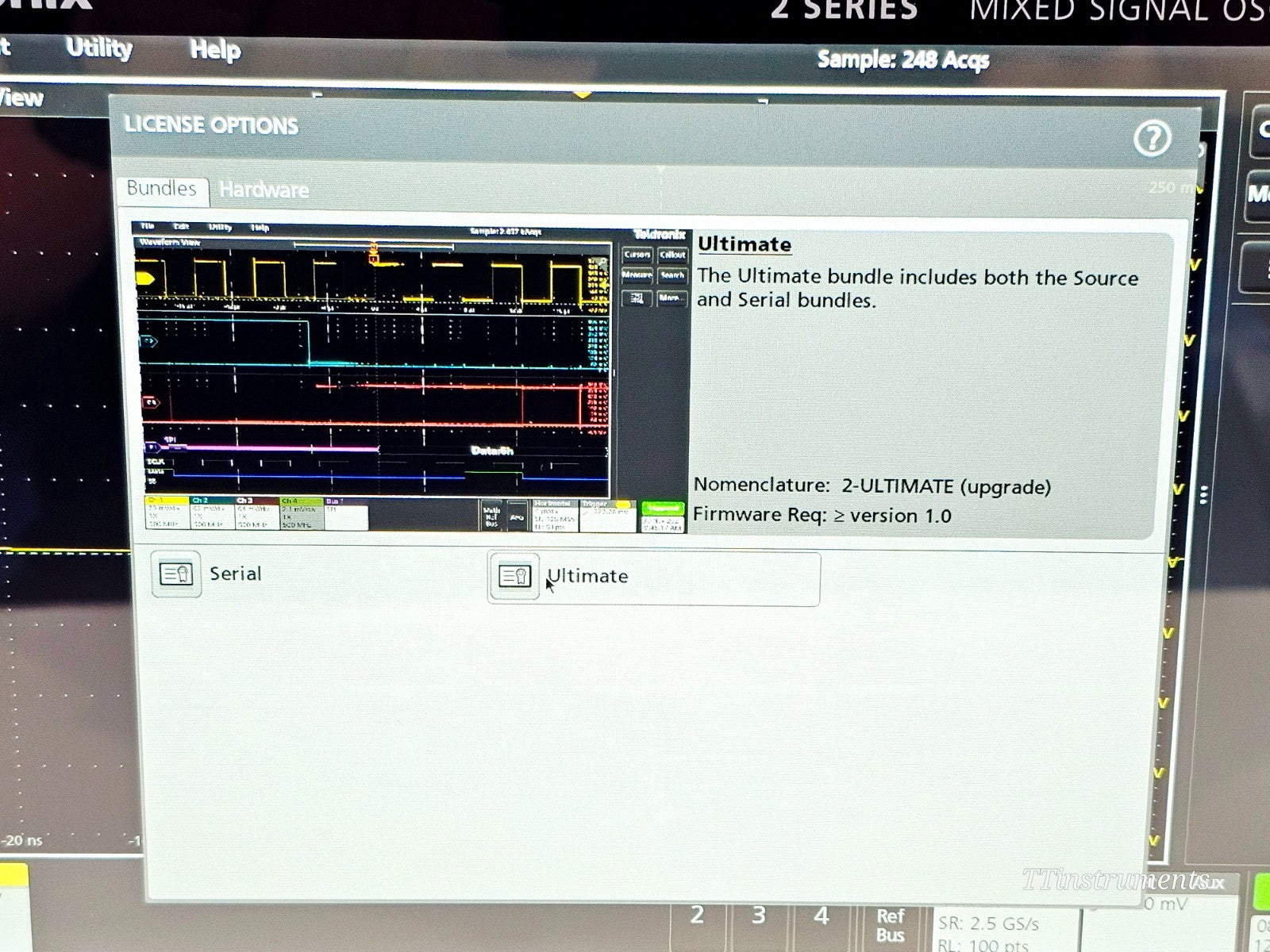Open License Options help question mark
Screen dimensions: 1270x952
coord(1152,139)
